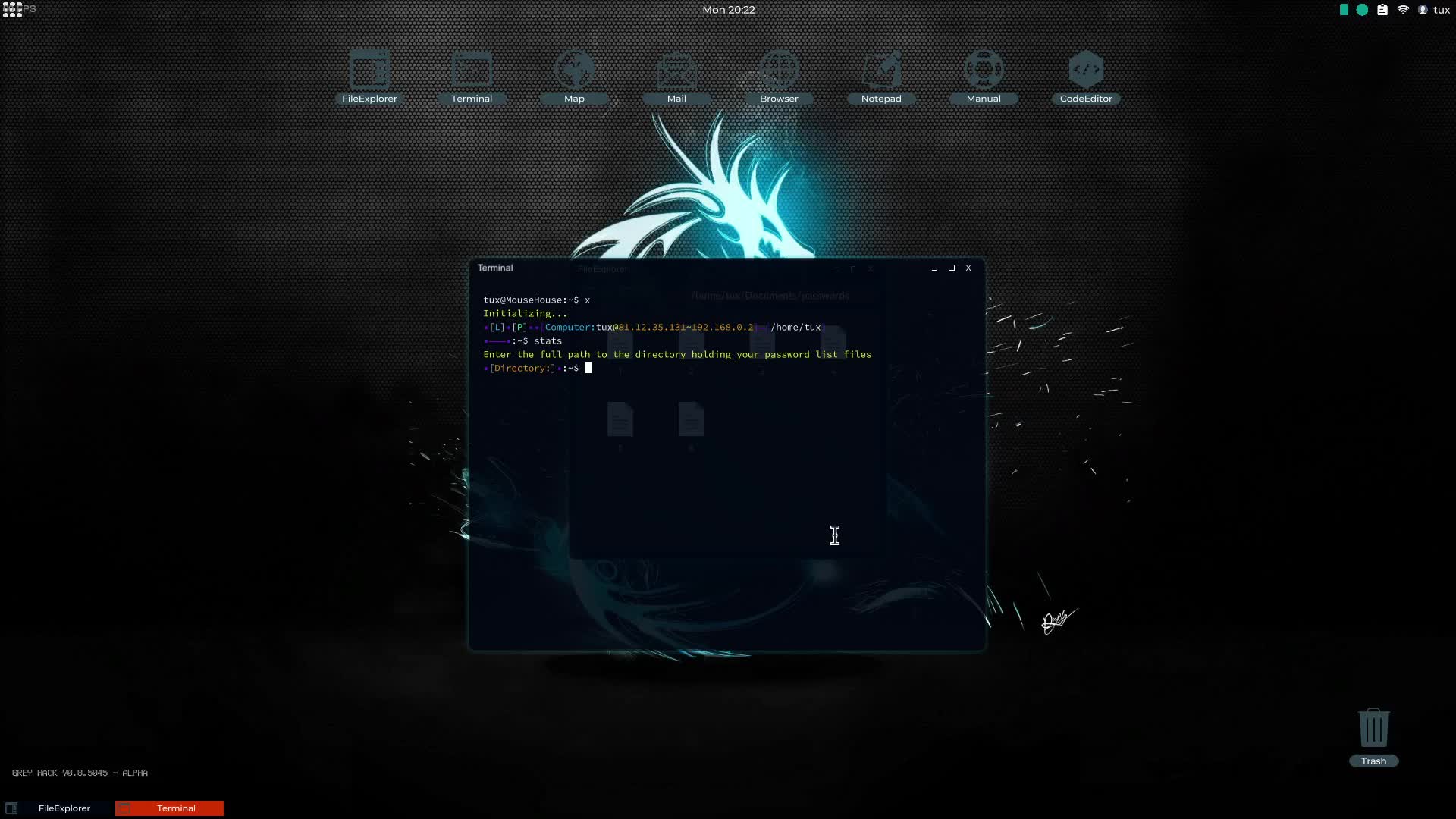Click the Mon 20:22 clock
Viewport: 1456px width, 819px height.
point(728,10)
